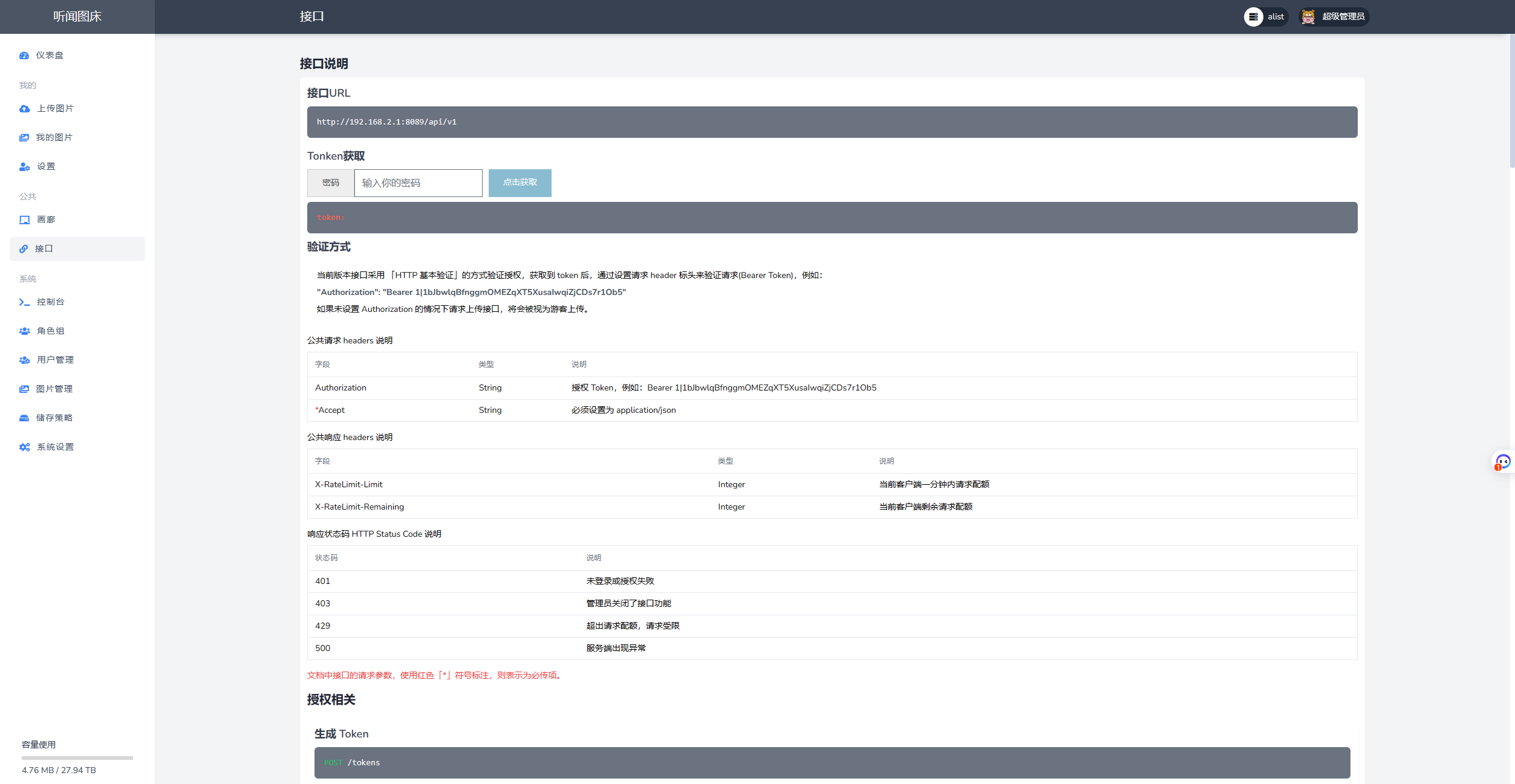
Task: Click the user settings icon
Action: click(x=24, y=167)
